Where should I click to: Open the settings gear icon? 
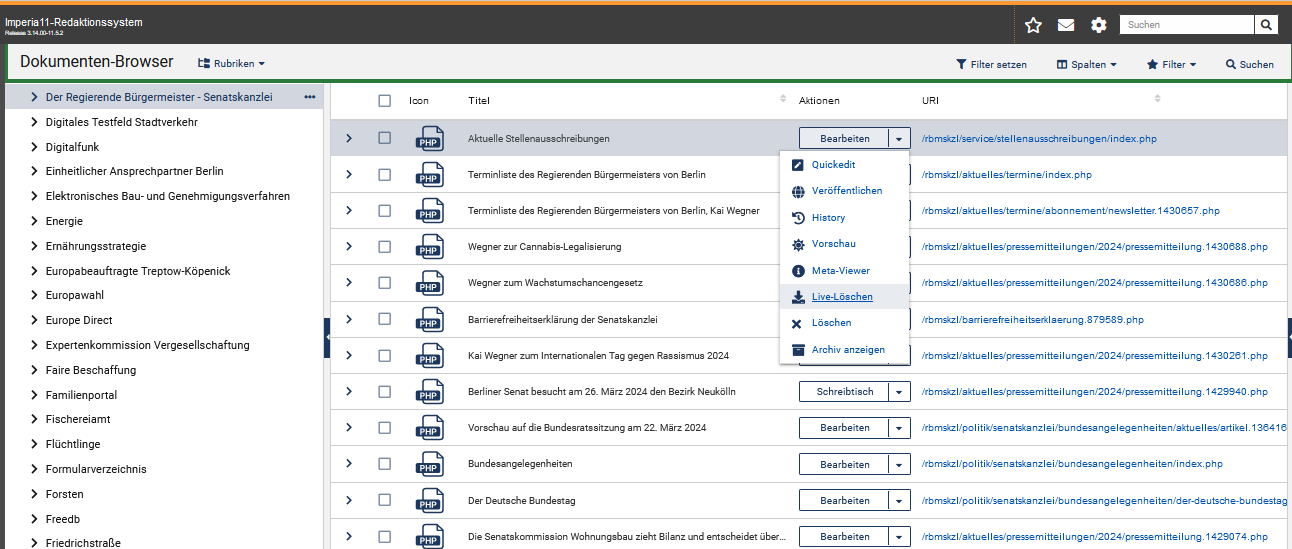click(1099, 25)
